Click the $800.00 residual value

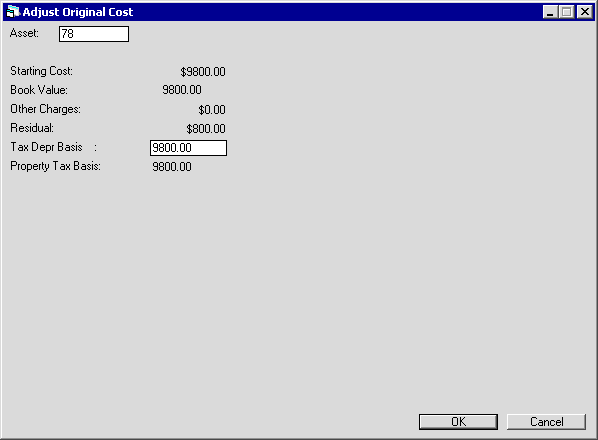coord(206,129)
